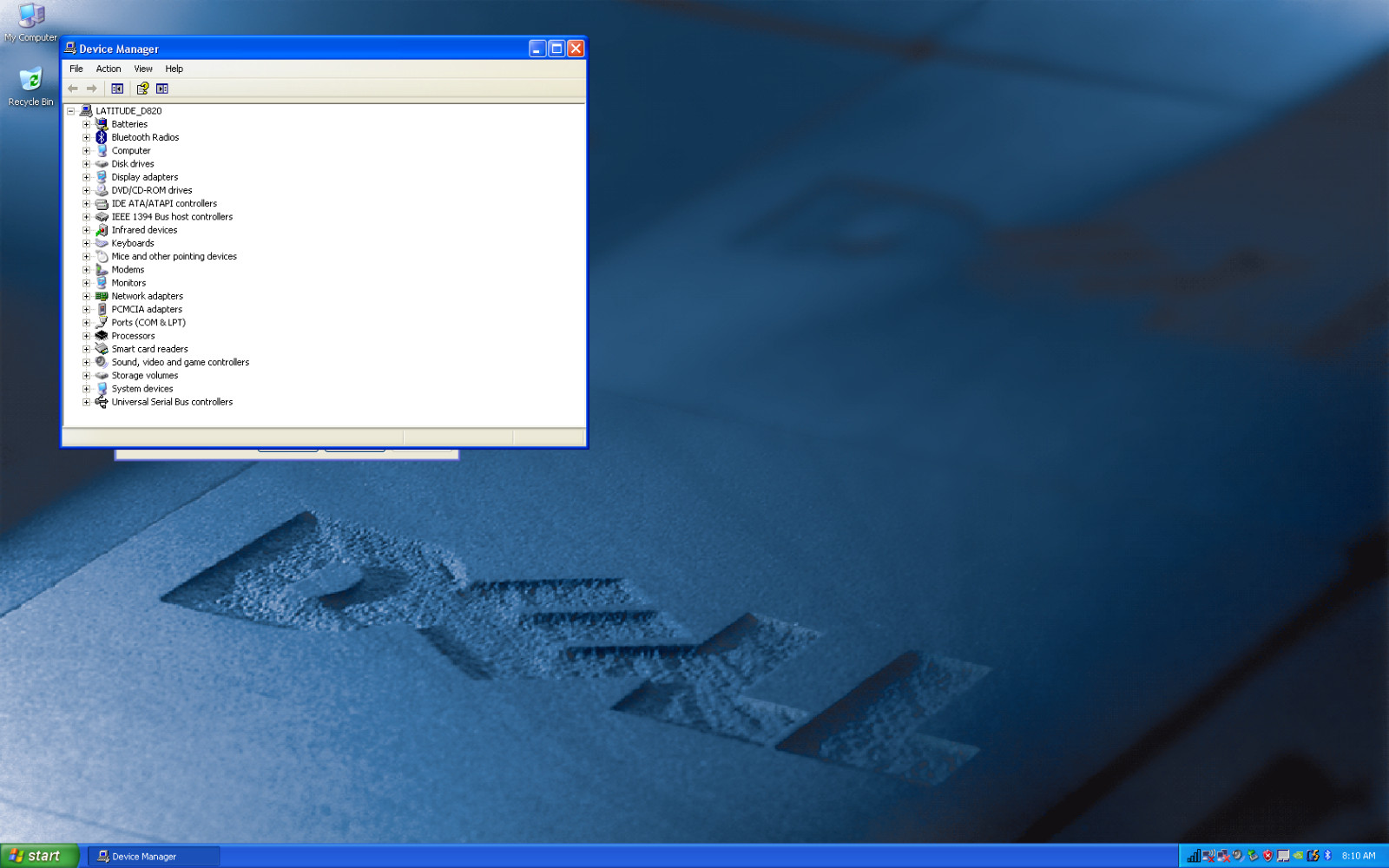Viewport: 1389px width, 868px height.
Task: Expand the Ports (COM & LPT) node
Action: coord(86,323)
